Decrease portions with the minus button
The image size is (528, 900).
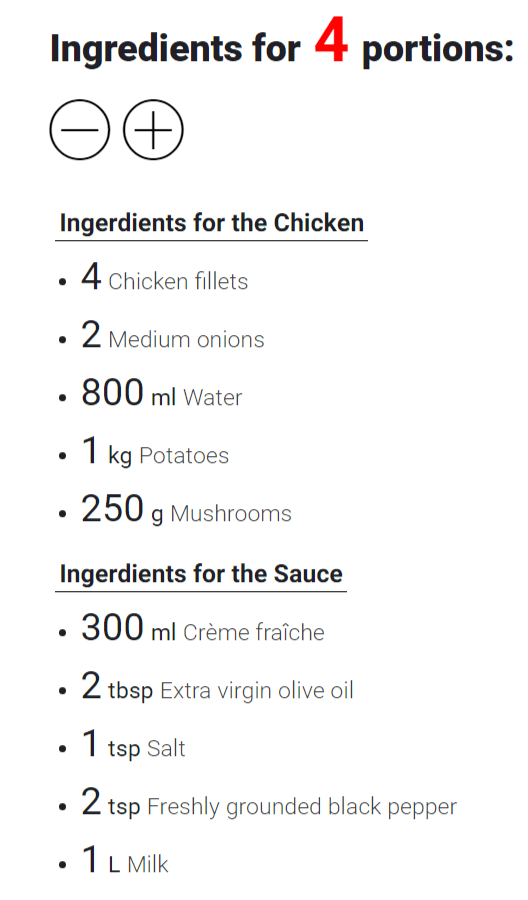tap(80, 130)
